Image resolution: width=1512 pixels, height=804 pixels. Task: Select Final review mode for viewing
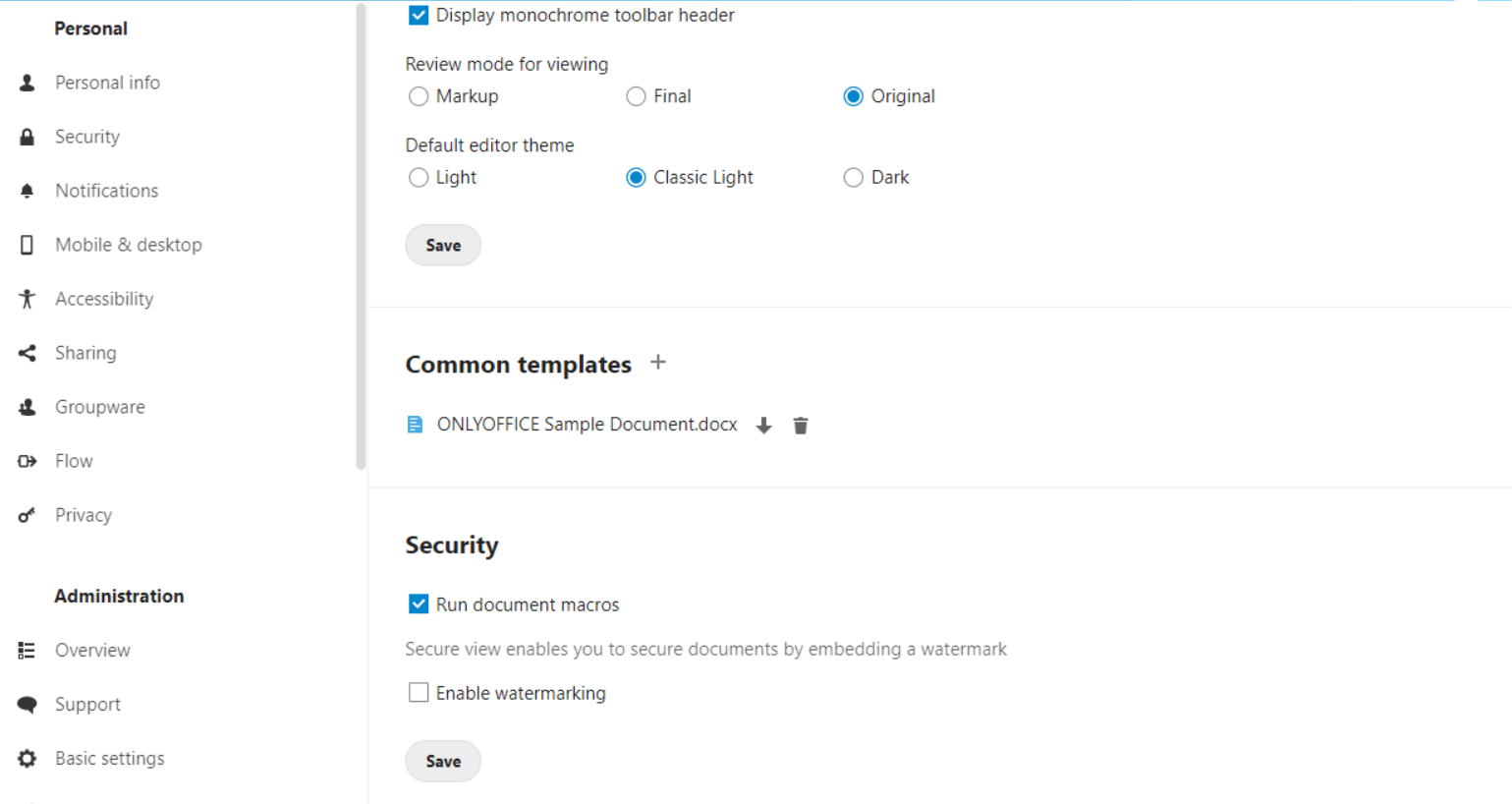pos(636,96)
